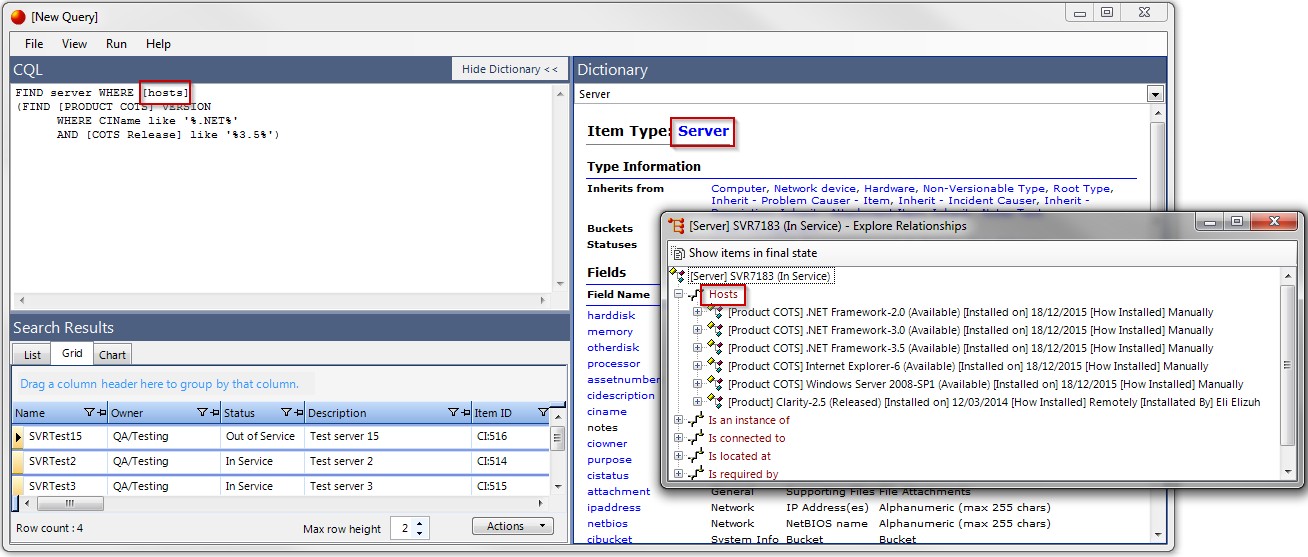Follow the Computer inherits-from link
Viewport: 1308px width, 557px height.
tap(736, 188)
